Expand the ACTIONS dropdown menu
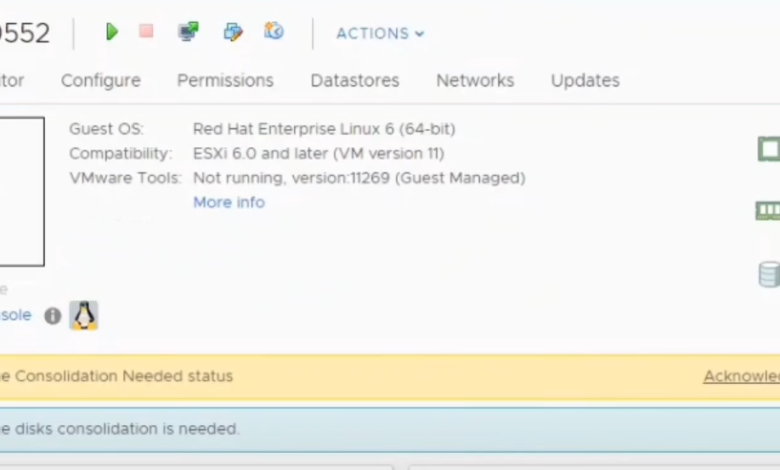 tap(380, 33)
